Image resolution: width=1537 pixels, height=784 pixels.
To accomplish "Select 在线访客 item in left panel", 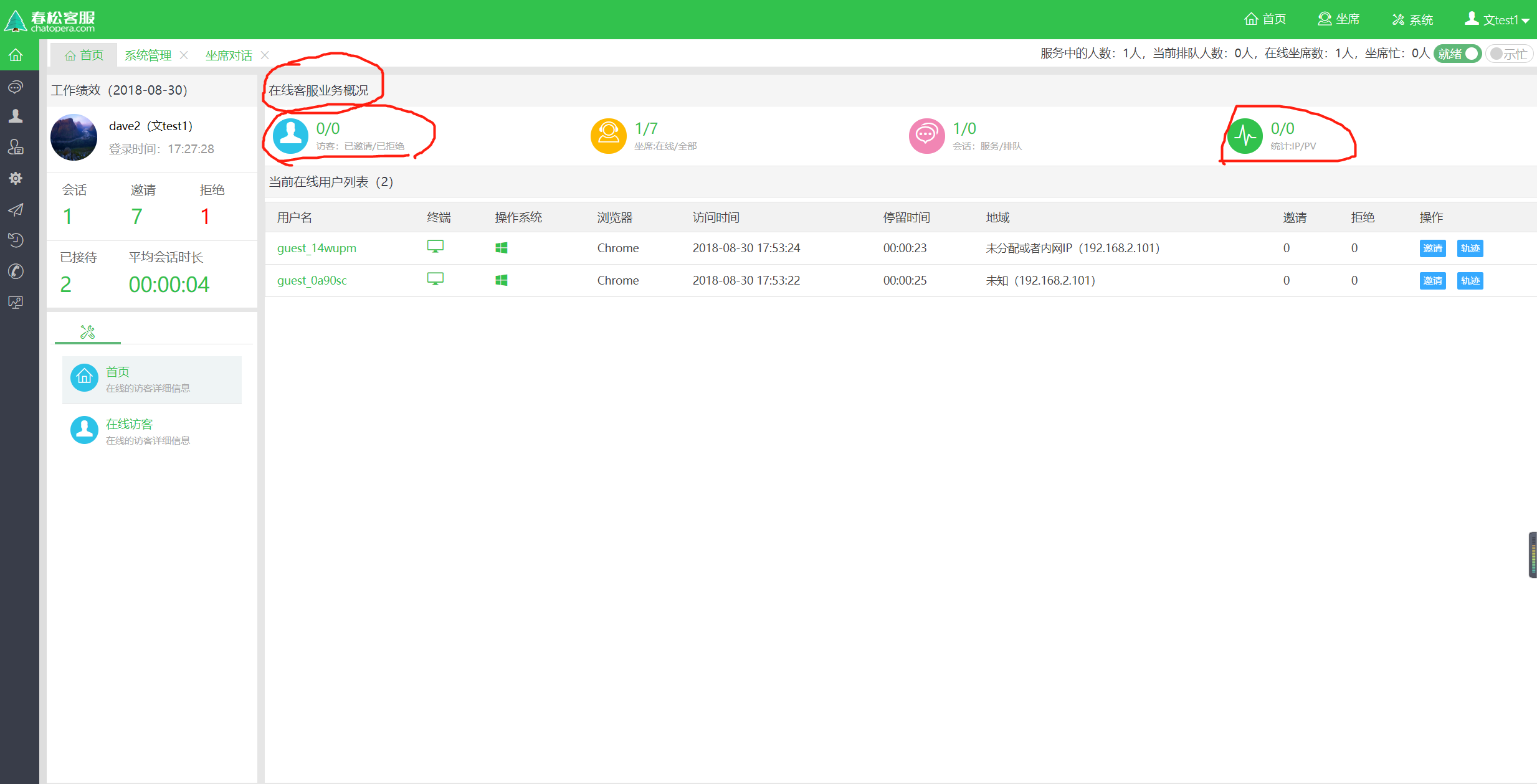I will 152,431.
